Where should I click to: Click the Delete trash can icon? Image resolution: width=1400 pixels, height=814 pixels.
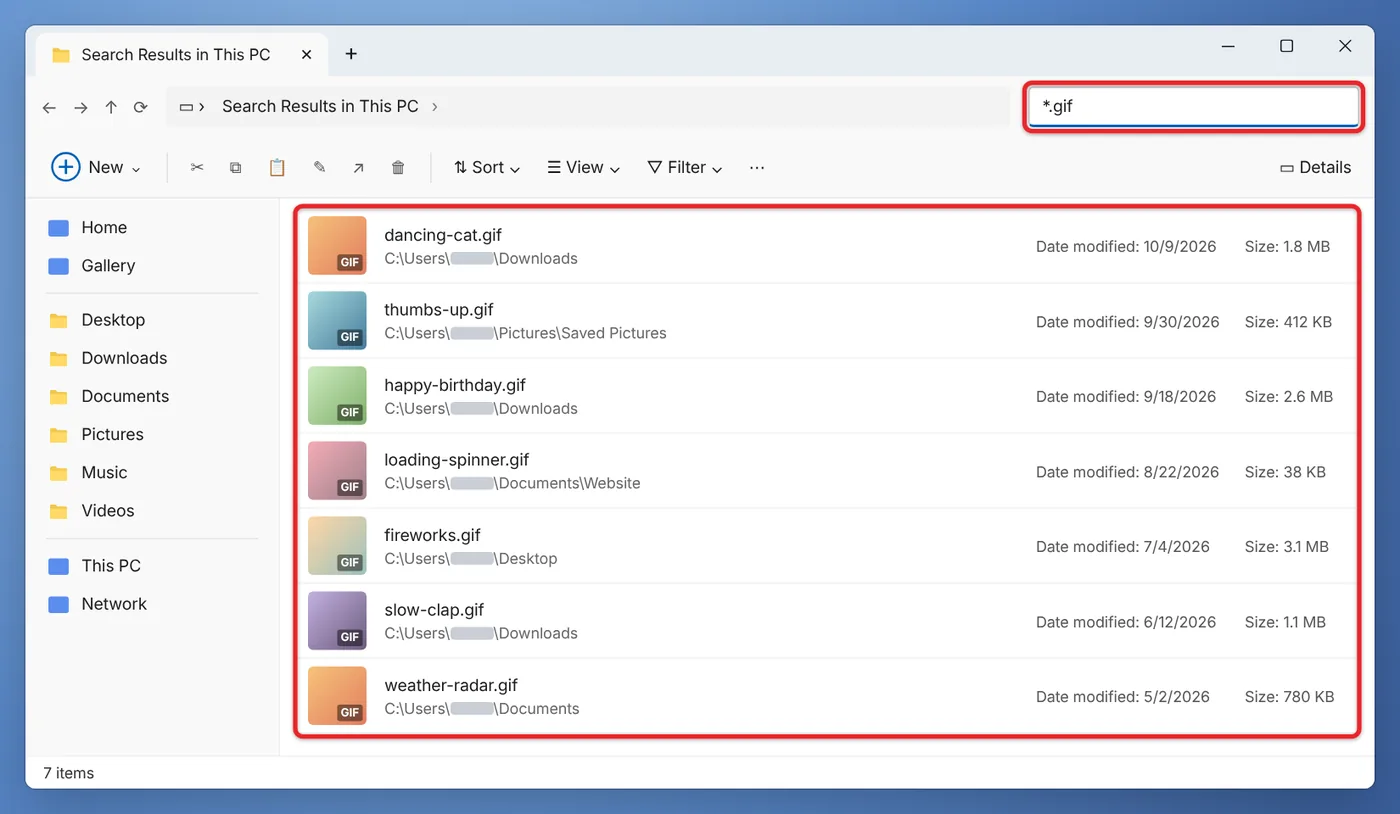pos(398,167)
